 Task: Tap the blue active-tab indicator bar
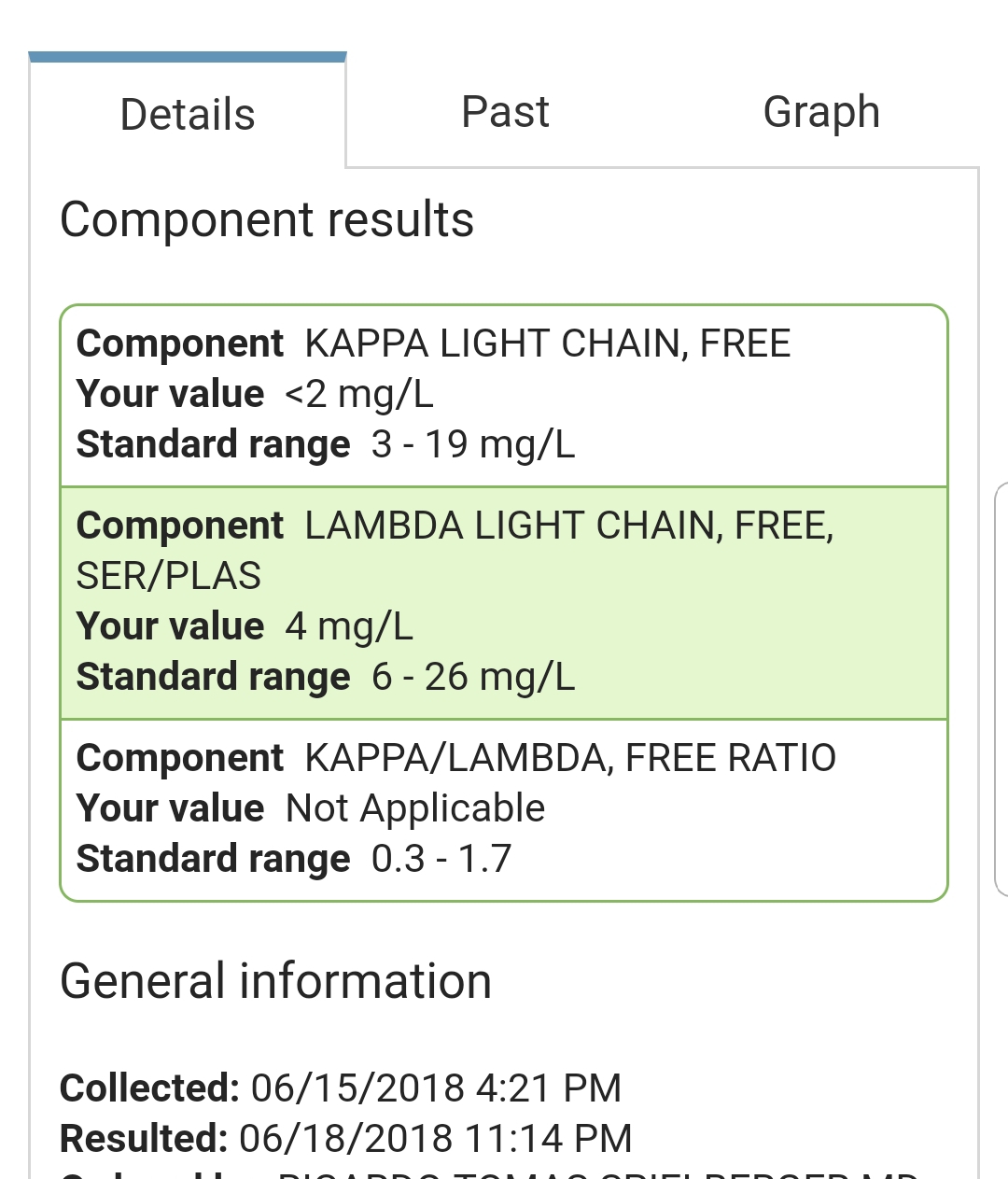click(188, 57)
